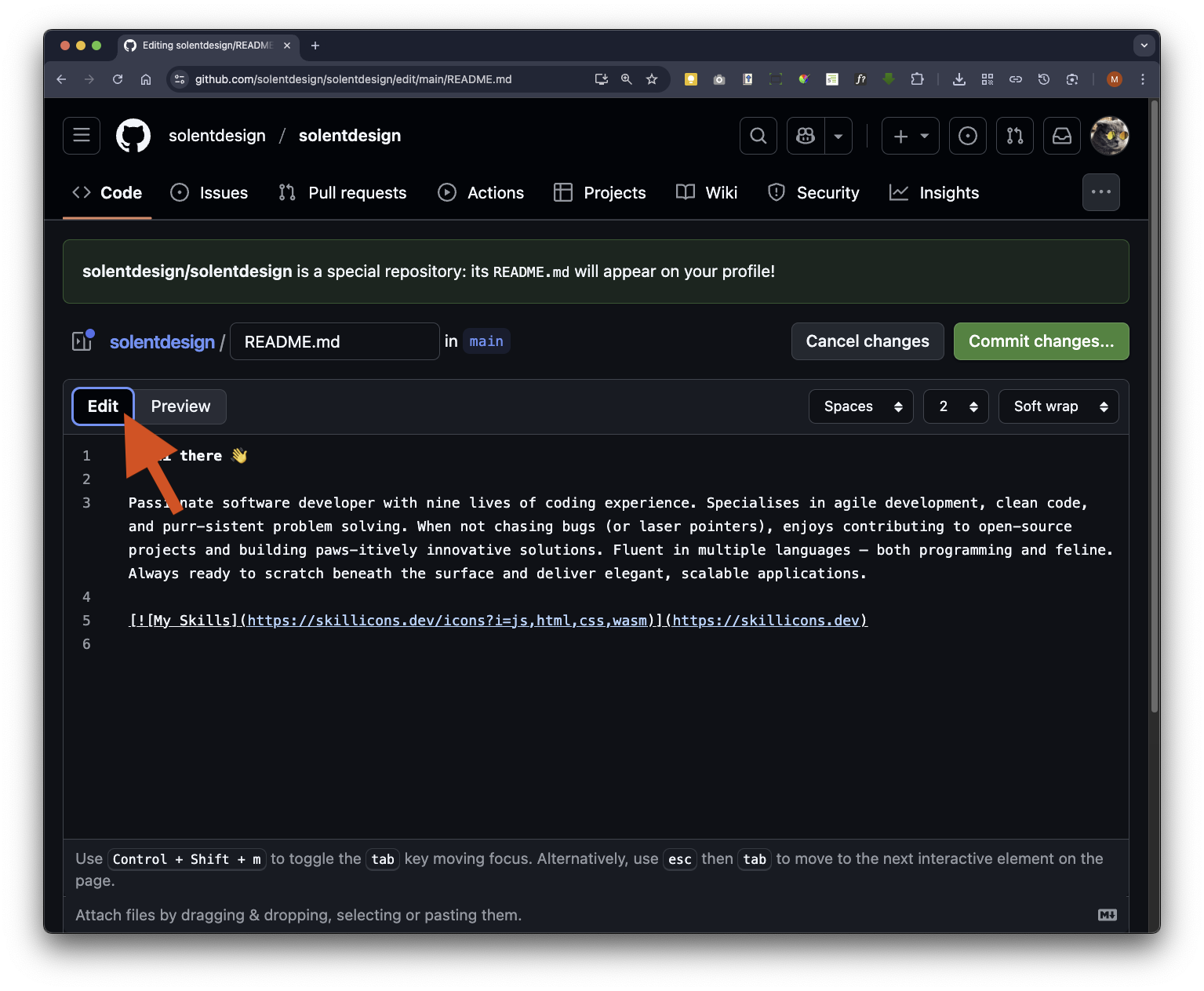Open Copilot chat icon

pos(806,136)
